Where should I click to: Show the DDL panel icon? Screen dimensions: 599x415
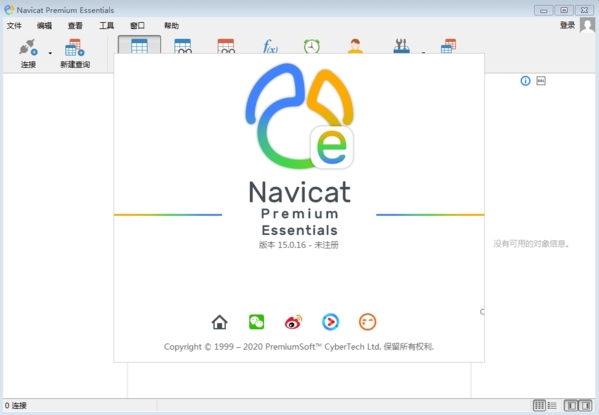[541, 81]
